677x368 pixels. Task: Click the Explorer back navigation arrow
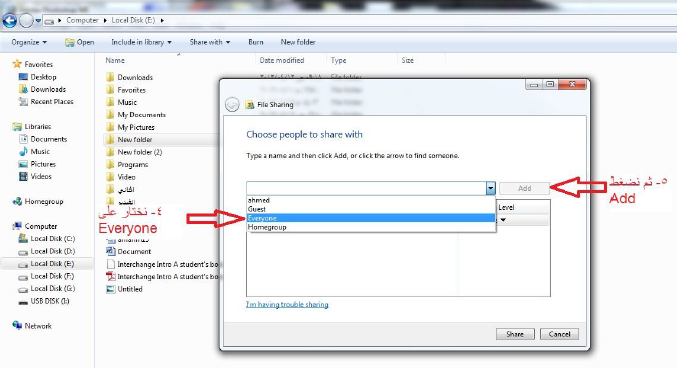[9, 20]
